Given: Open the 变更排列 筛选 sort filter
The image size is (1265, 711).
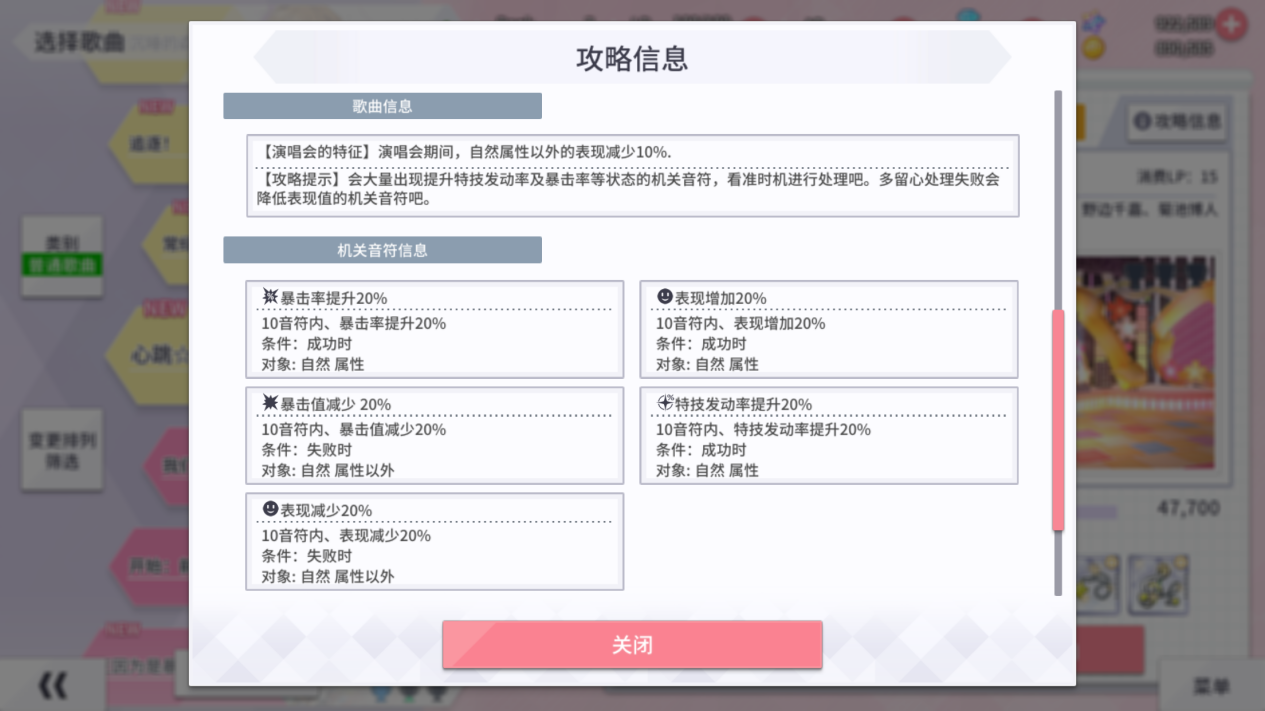Looking at the screenshot, I should 62,452.
